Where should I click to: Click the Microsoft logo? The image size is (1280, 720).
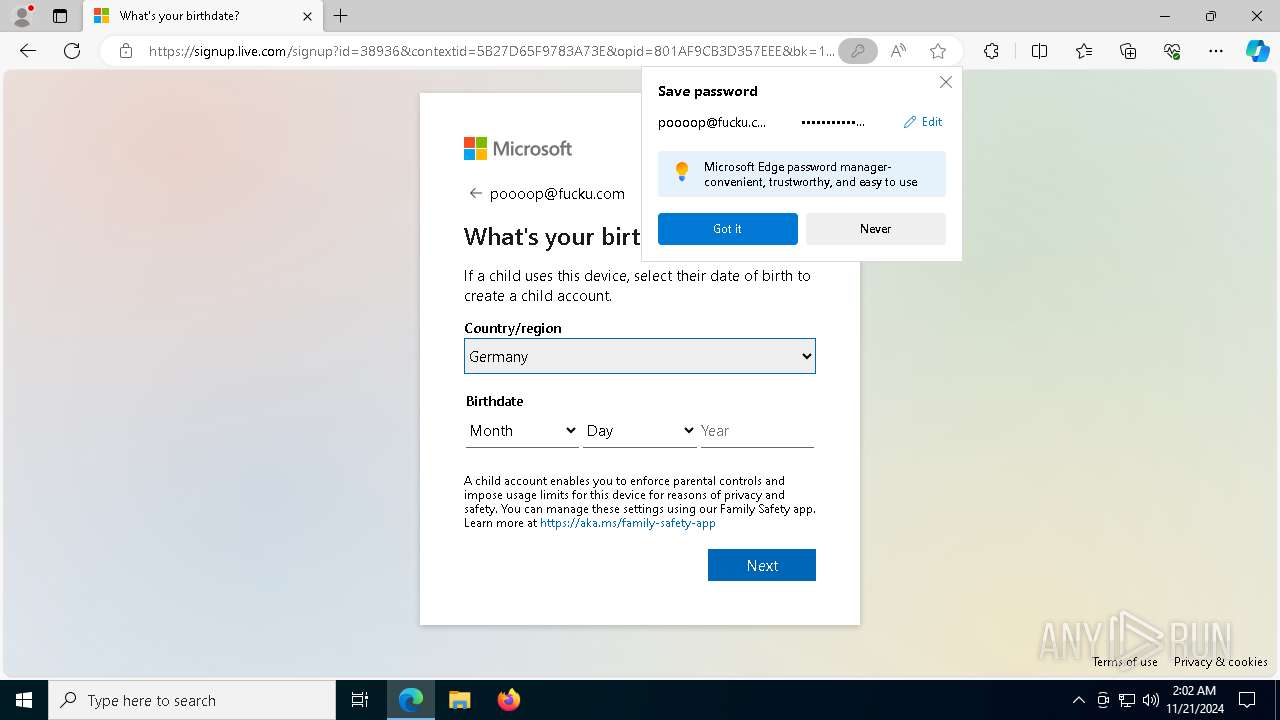[x=518, y=149]
